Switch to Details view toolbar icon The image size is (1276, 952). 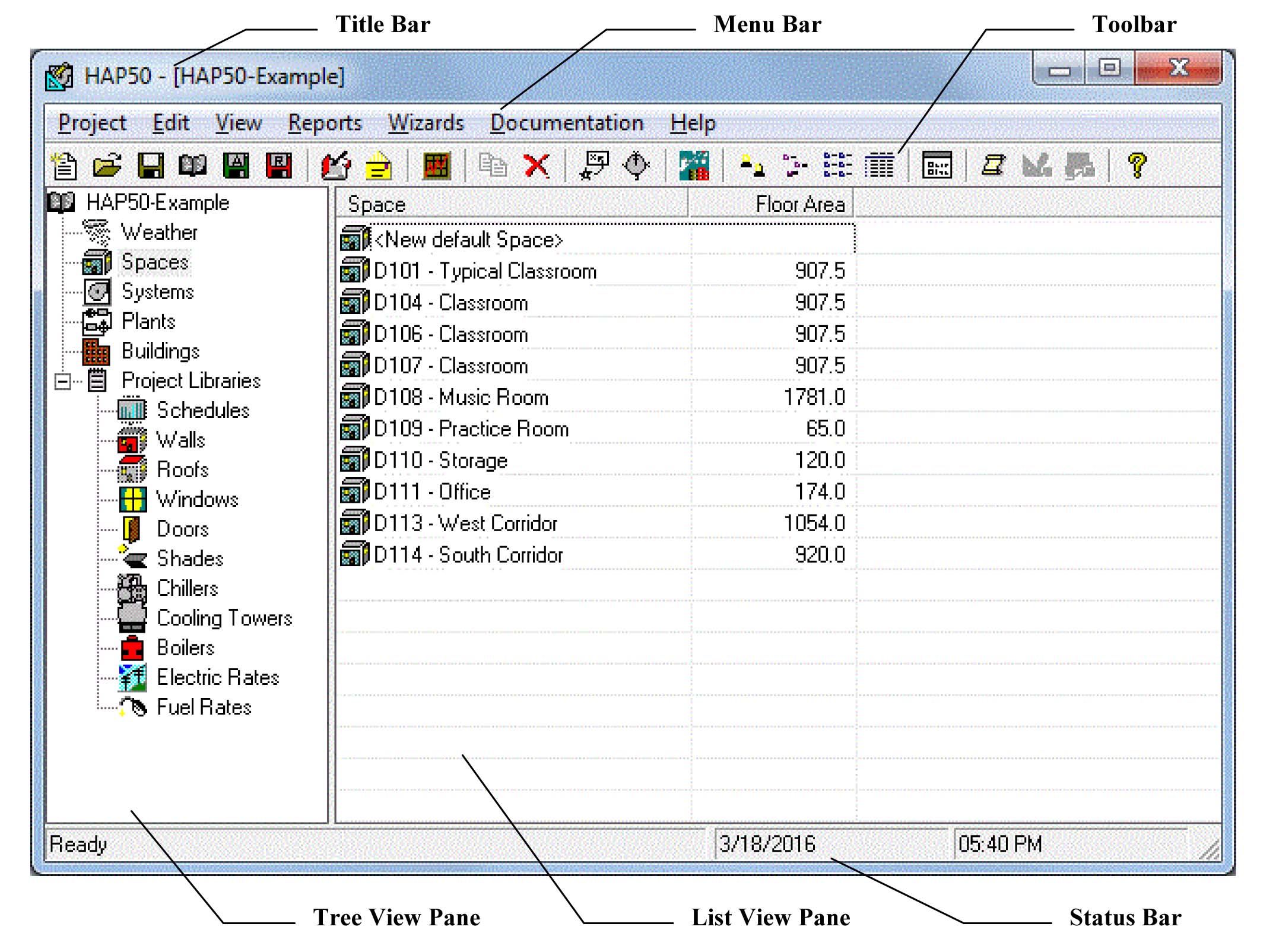(x=879, y=166)
